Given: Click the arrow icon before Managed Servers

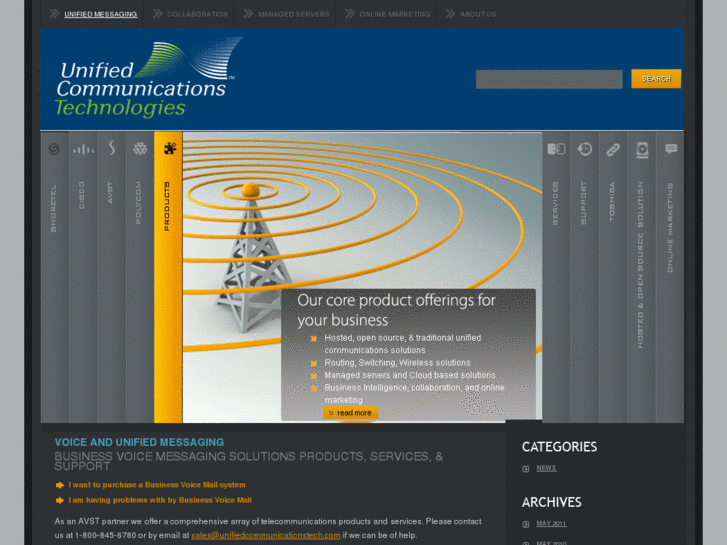Looking at the screenshot, I should coord(249,14).
